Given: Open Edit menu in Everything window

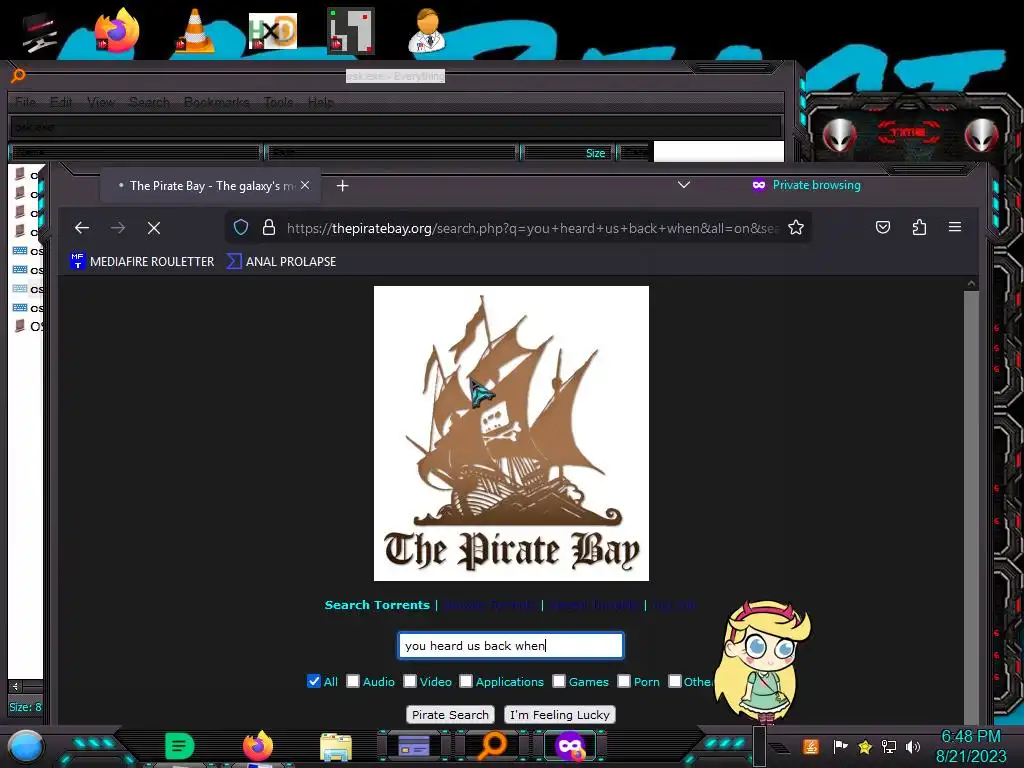Looking at the screenshot, I should point(61,102).
